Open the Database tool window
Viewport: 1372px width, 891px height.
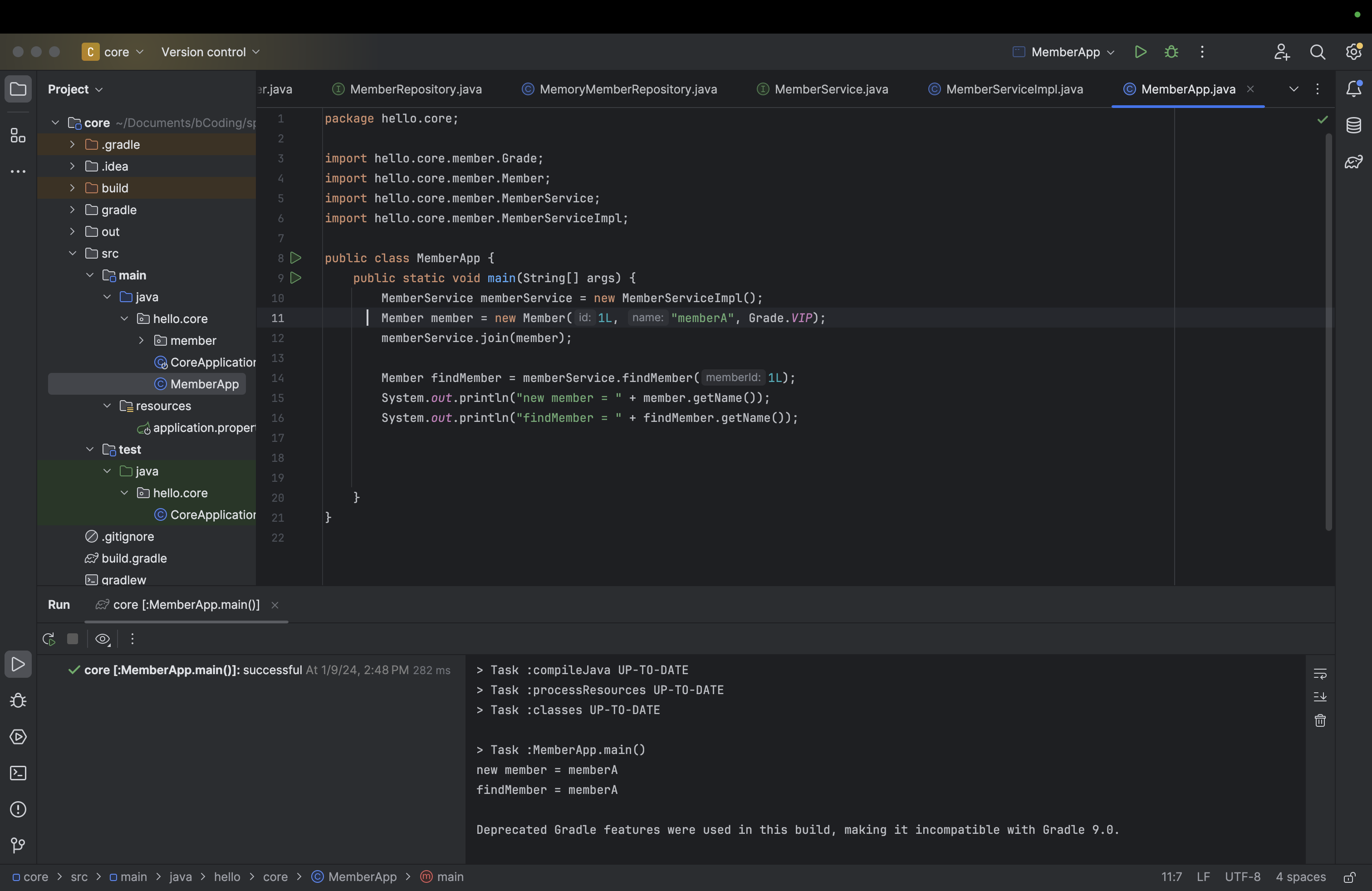point(1353,125)
